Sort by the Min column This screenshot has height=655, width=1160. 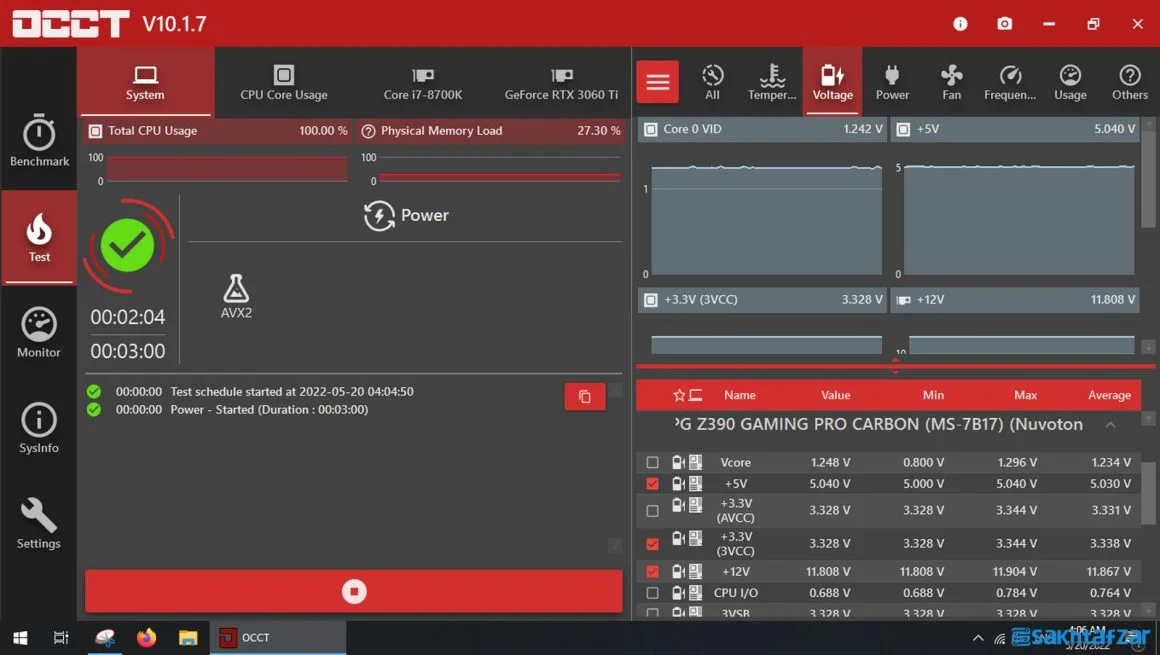click(933, 395)
